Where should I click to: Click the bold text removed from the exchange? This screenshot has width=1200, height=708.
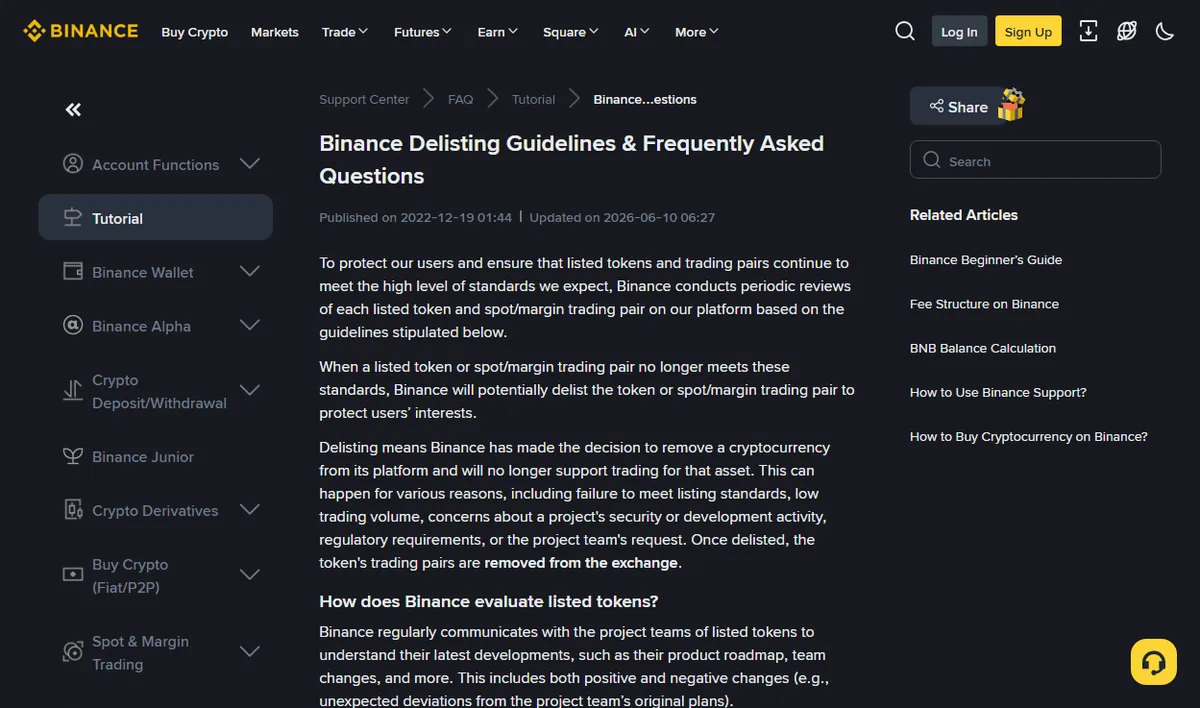click(x=581, y=563)
